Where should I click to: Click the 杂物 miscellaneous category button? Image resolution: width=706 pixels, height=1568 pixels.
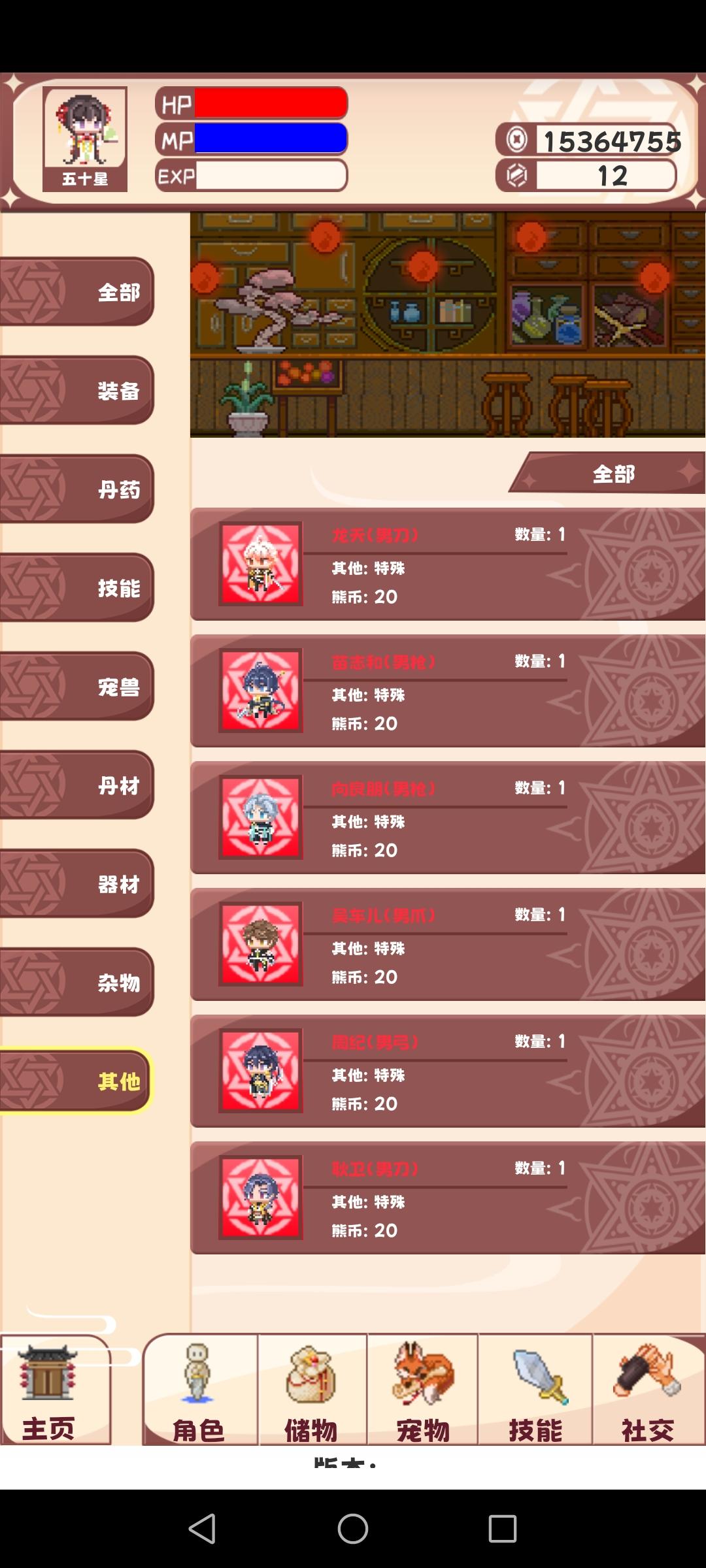pos(76,982)
